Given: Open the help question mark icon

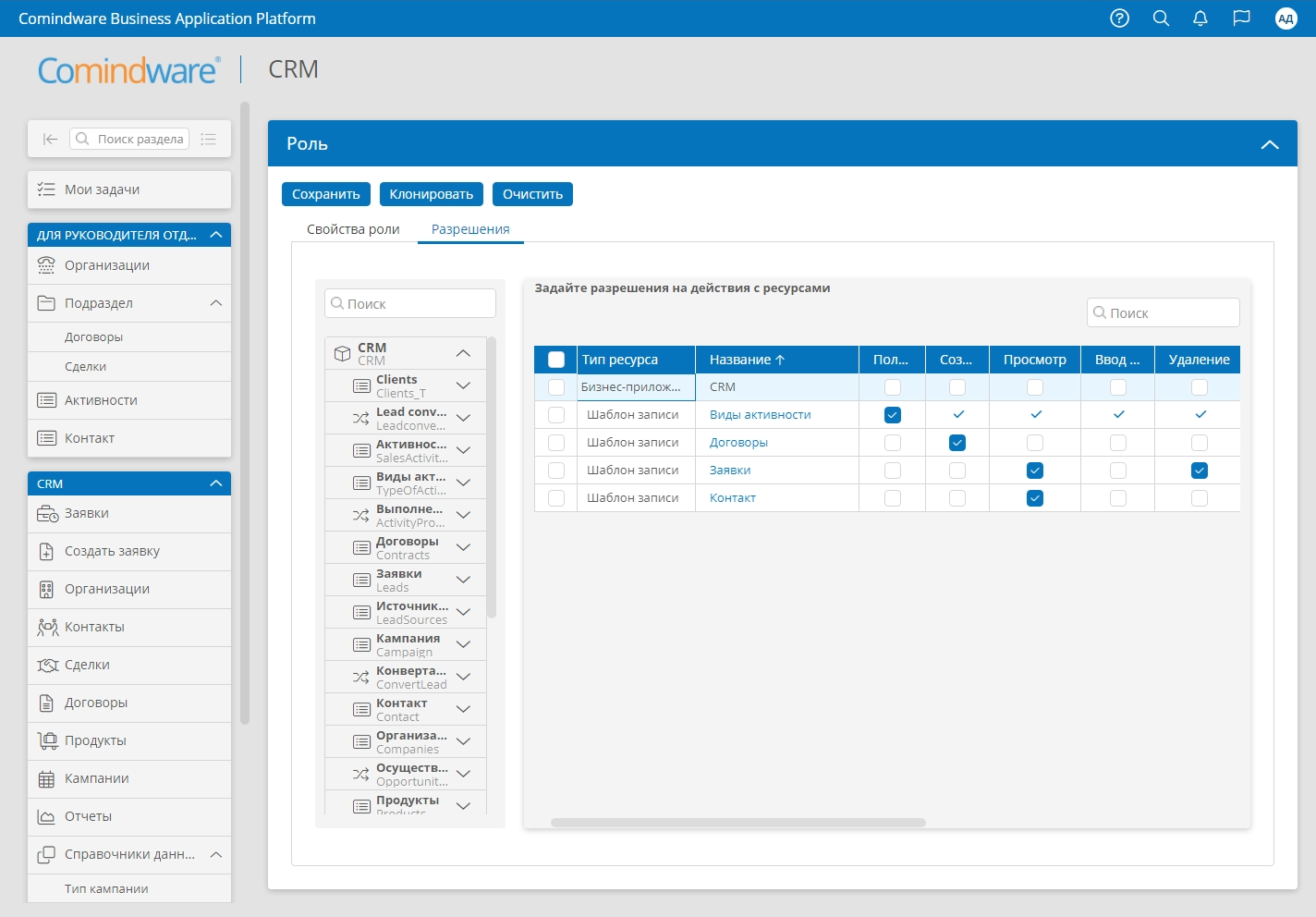Looking at the screenshot, I should [1119, 18].
